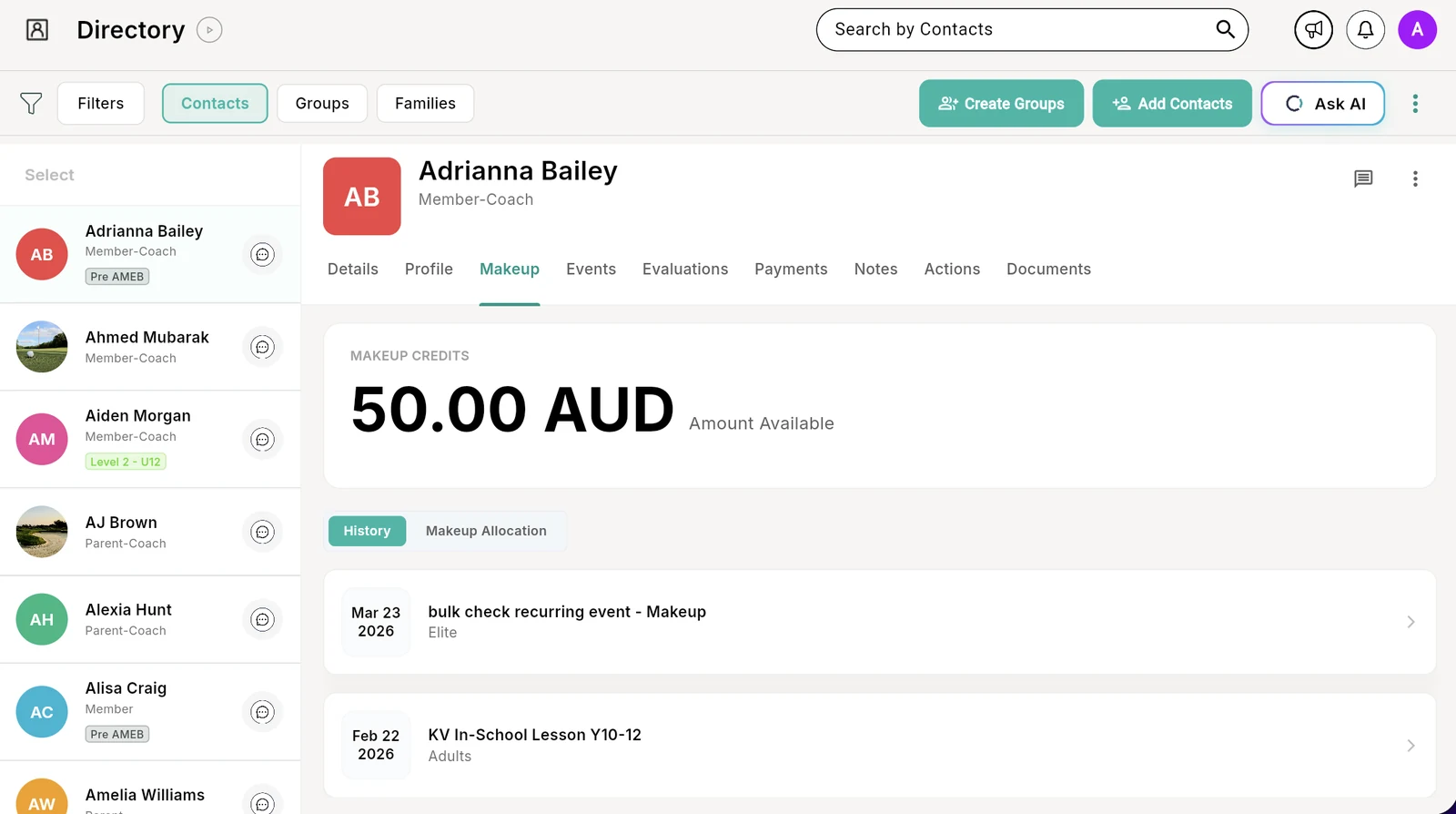Message AJ Brown from the contact list
Screen dimensions: 1456x814
pyautogui.click(x=262, y=532)
